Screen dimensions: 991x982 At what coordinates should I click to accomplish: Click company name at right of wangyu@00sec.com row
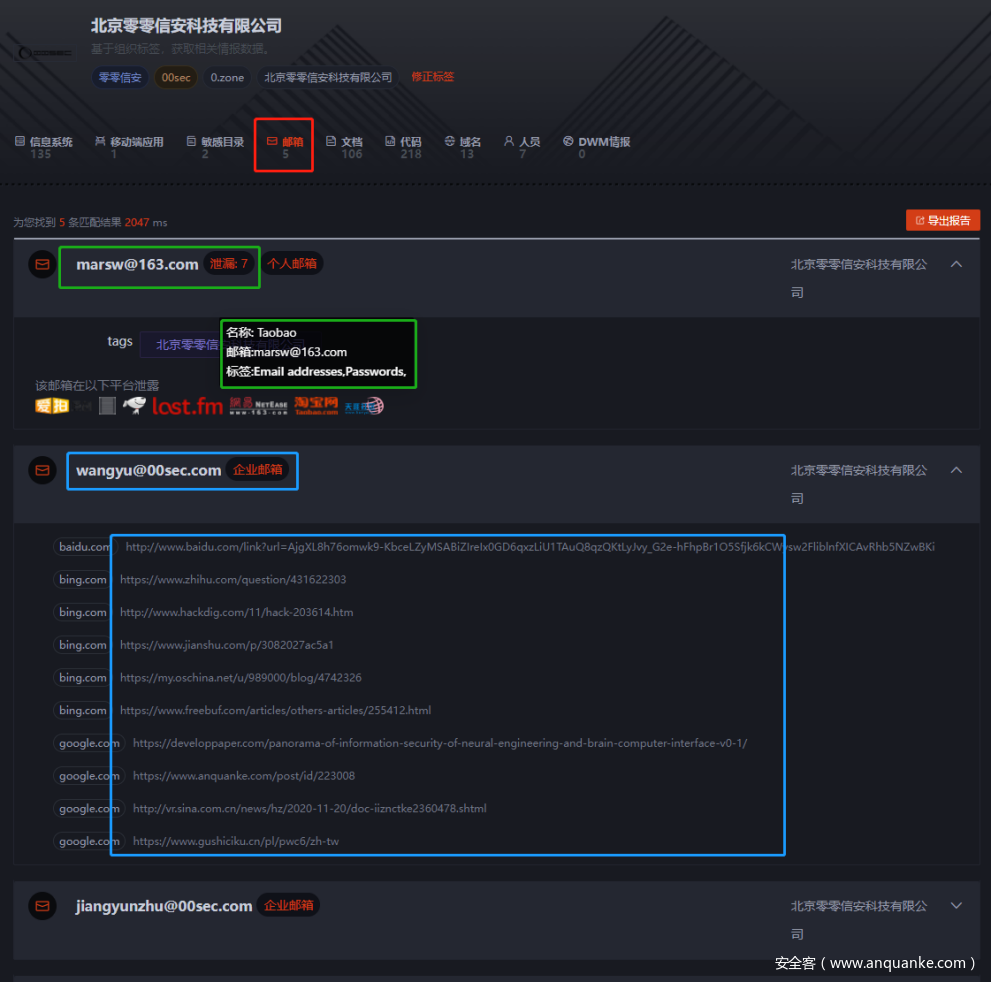pos(859,484)
